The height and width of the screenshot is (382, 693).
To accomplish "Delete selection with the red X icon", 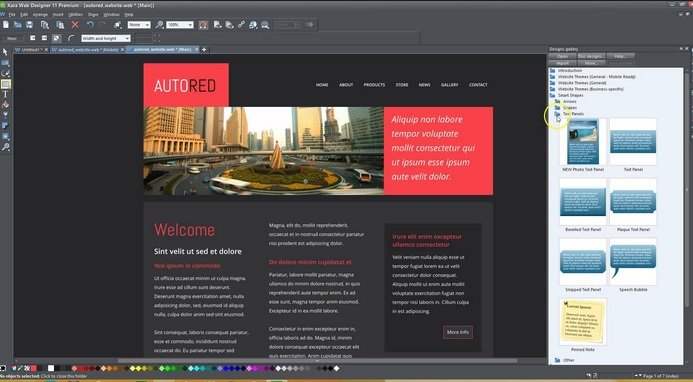I will (75, 25).
